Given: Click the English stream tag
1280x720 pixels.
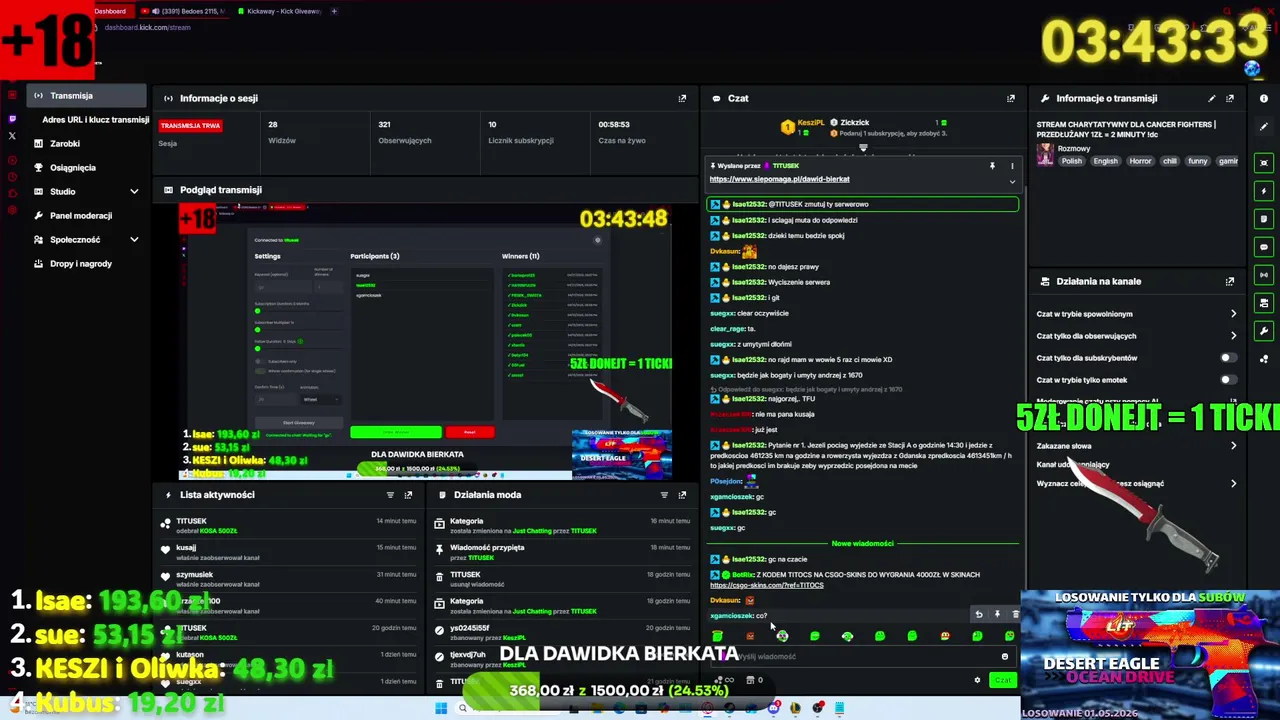Looking at the screenshot, I should tap(1105, 161).
